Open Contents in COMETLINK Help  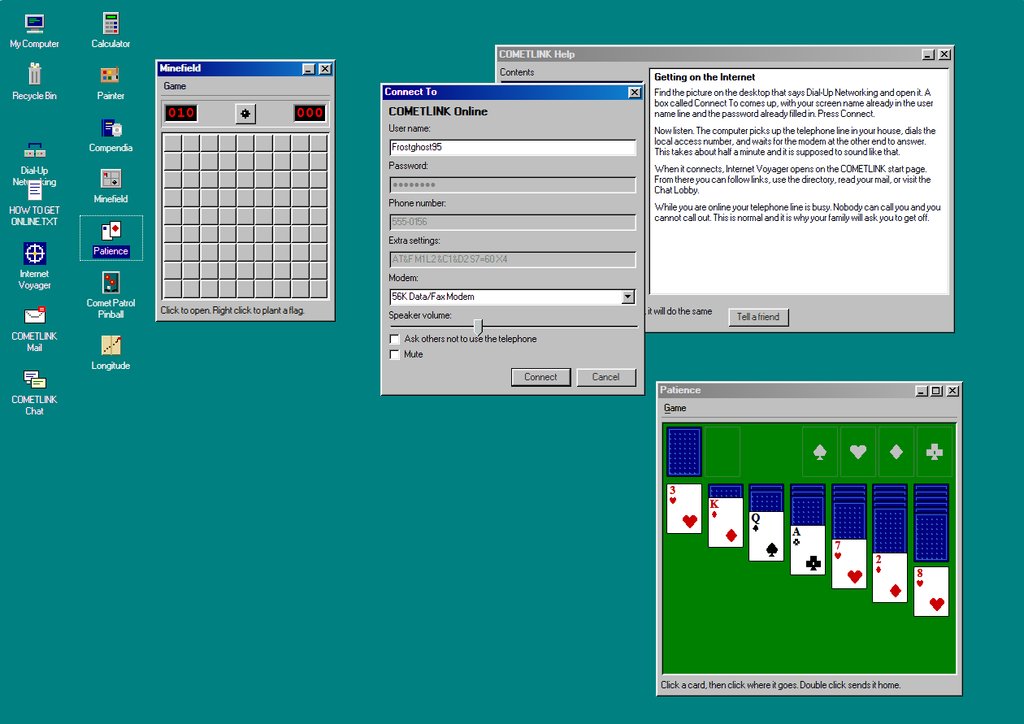[x=517, y=72]
